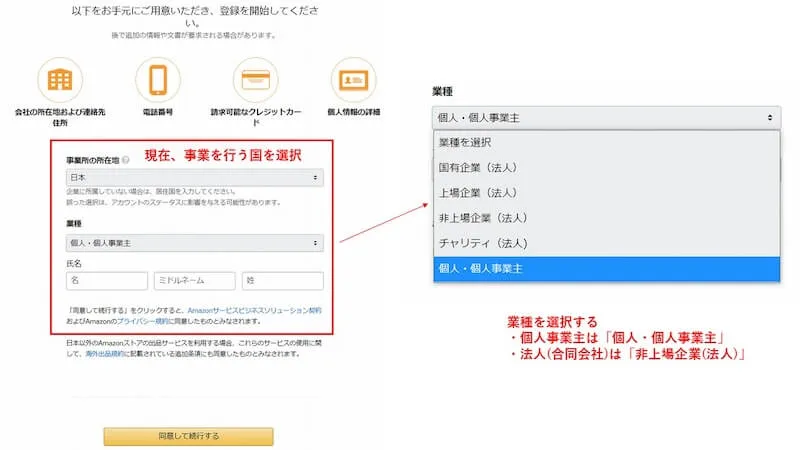Click help icon beside 事業所の所在地
The image size is (800, 450).
tap(126, 161)
